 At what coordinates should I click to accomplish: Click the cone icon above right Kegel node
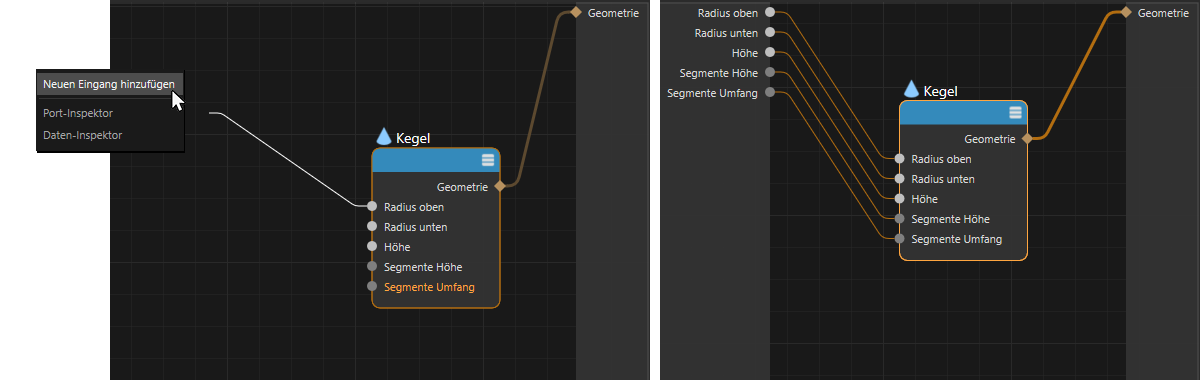[x=911, y=90]
